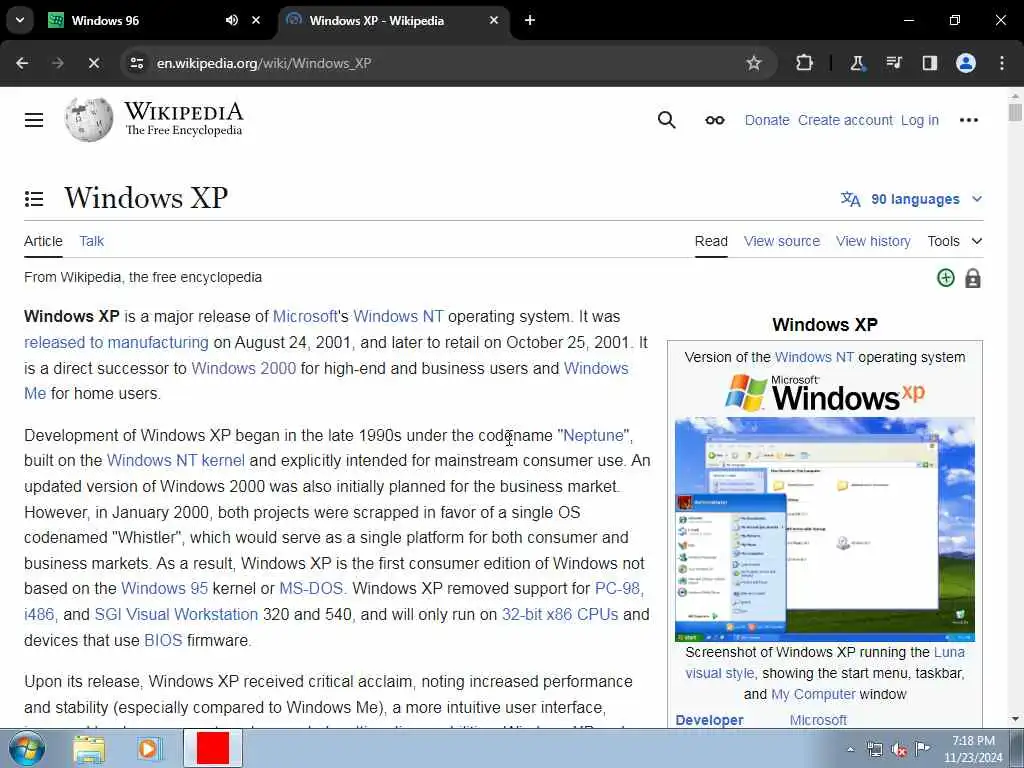Go back to the previous page
The image size is (1024, 768).
pyautogui.click(x=22, y=63)
